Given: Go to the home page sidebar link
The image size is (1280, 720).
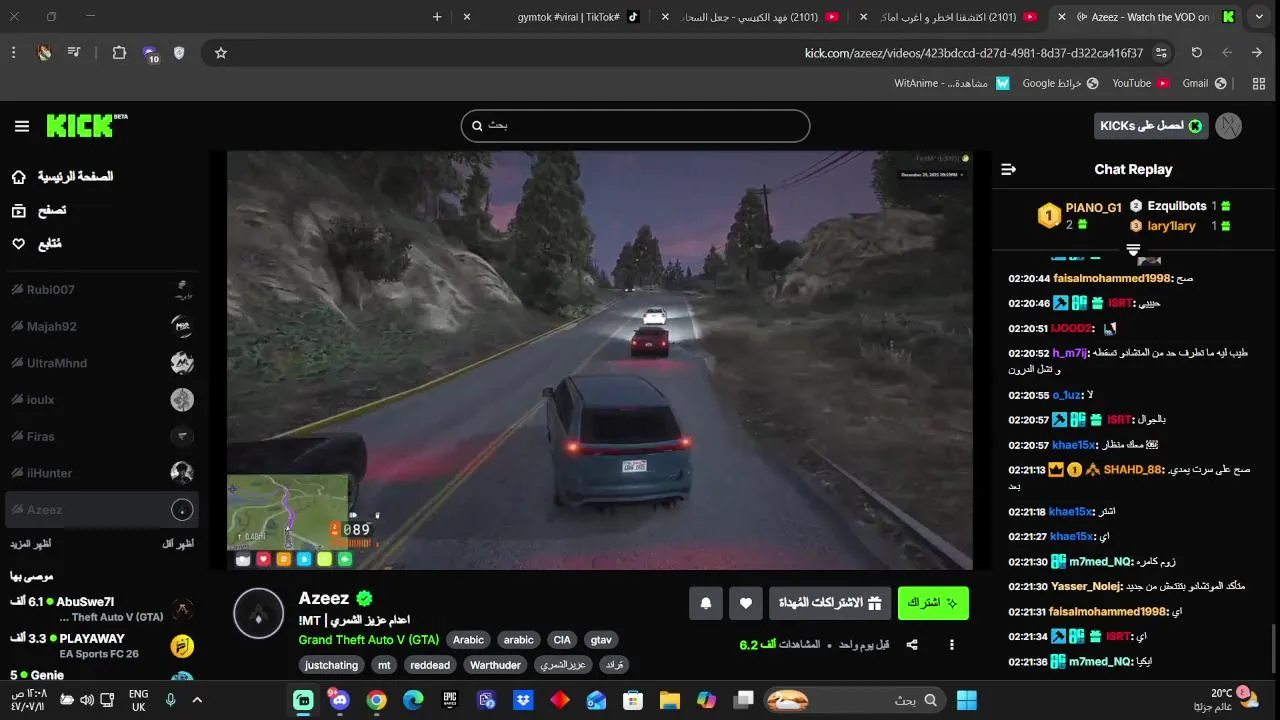Looking at the screenshot, I should pos(62,177).
